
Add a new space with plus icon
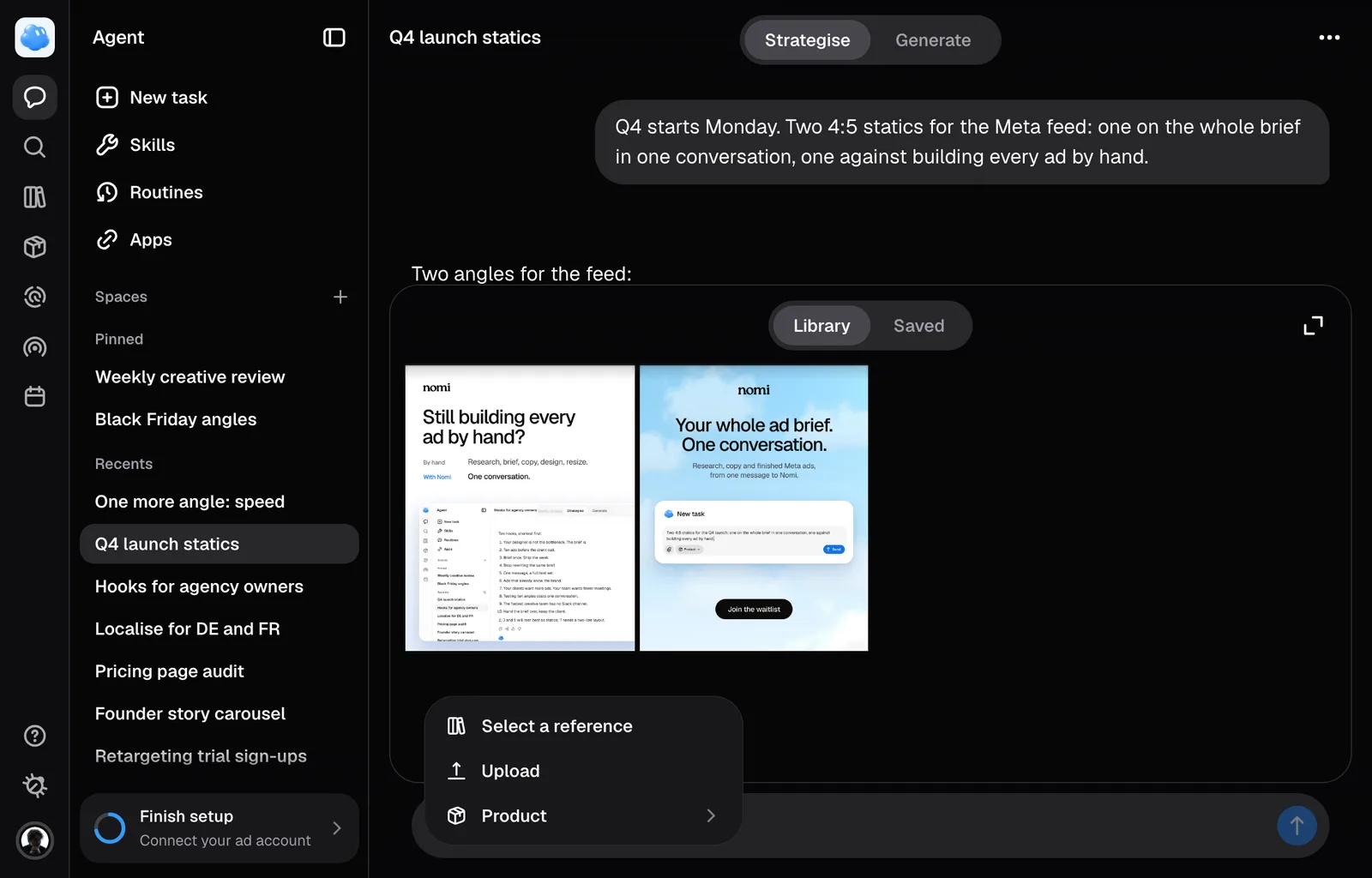pos(340,297)
